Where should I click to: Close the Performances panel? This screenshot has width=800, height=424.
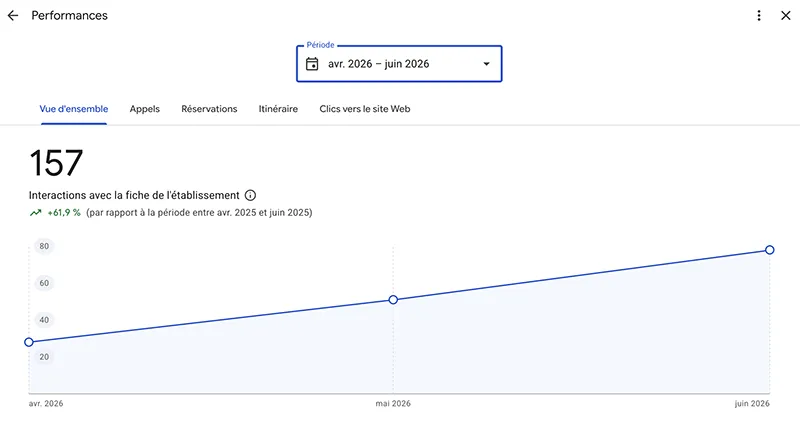[x=786, y=16]
